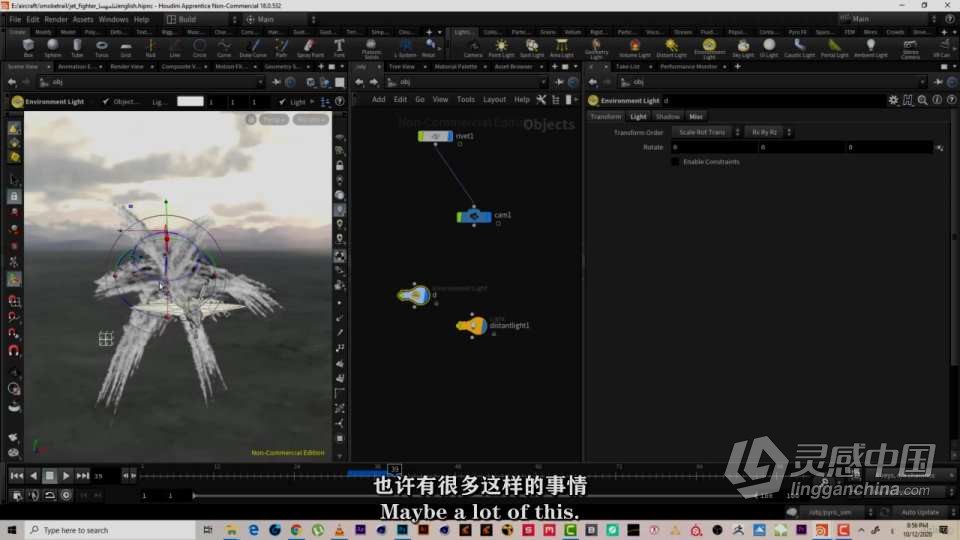Select the environment light node
The image size is (960, 540).
(x=413, y=295)
